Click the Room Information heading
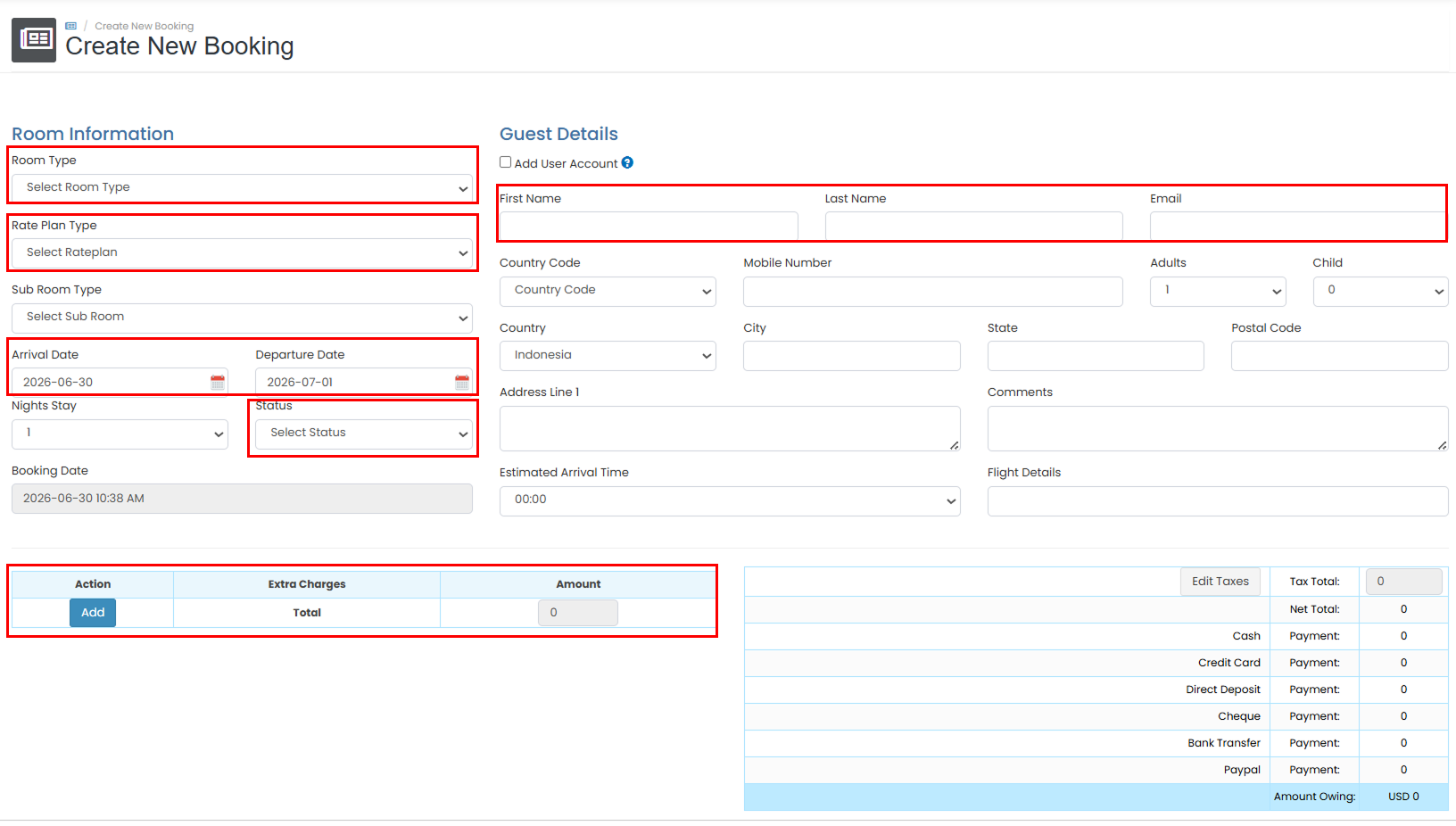This screenshot has height=826, width=1456. tap(93, 134)
